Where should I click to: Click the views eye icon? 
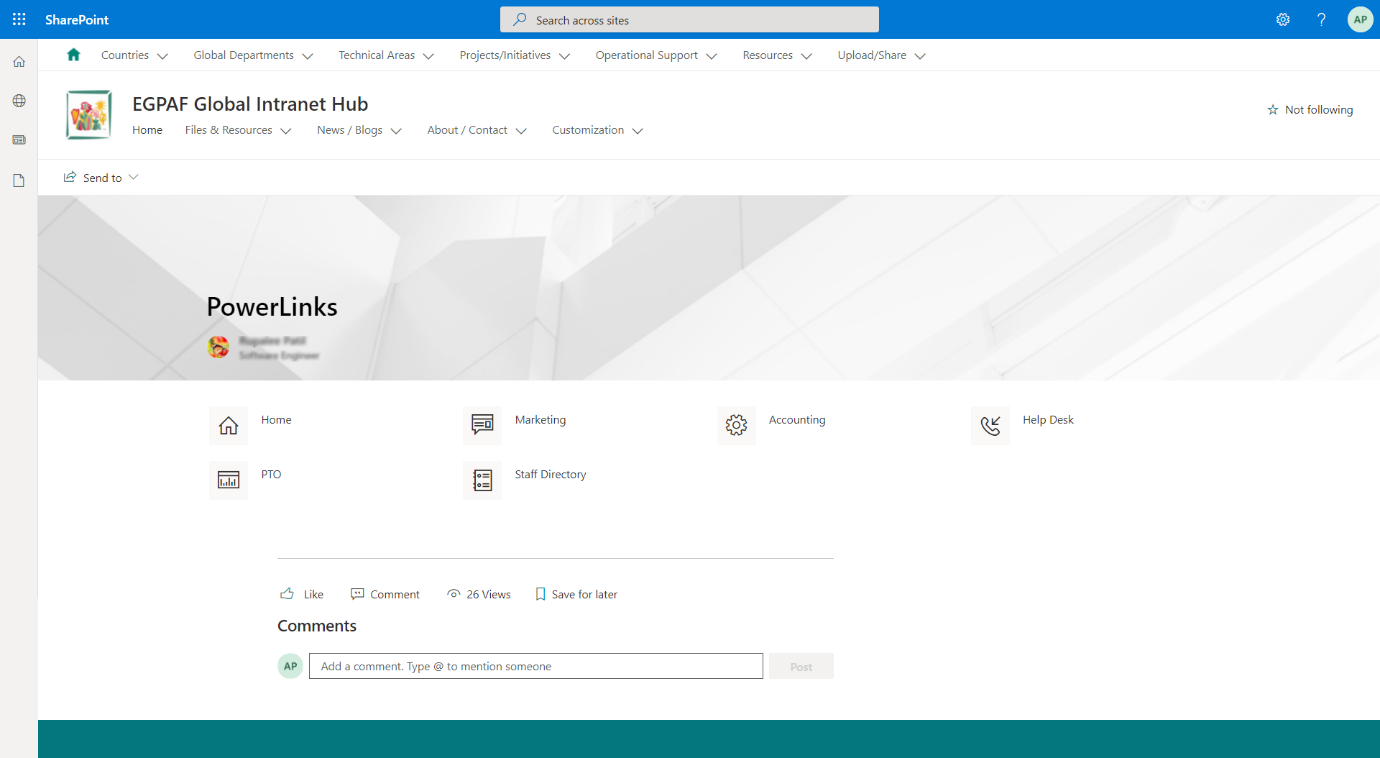pos(454,594)
